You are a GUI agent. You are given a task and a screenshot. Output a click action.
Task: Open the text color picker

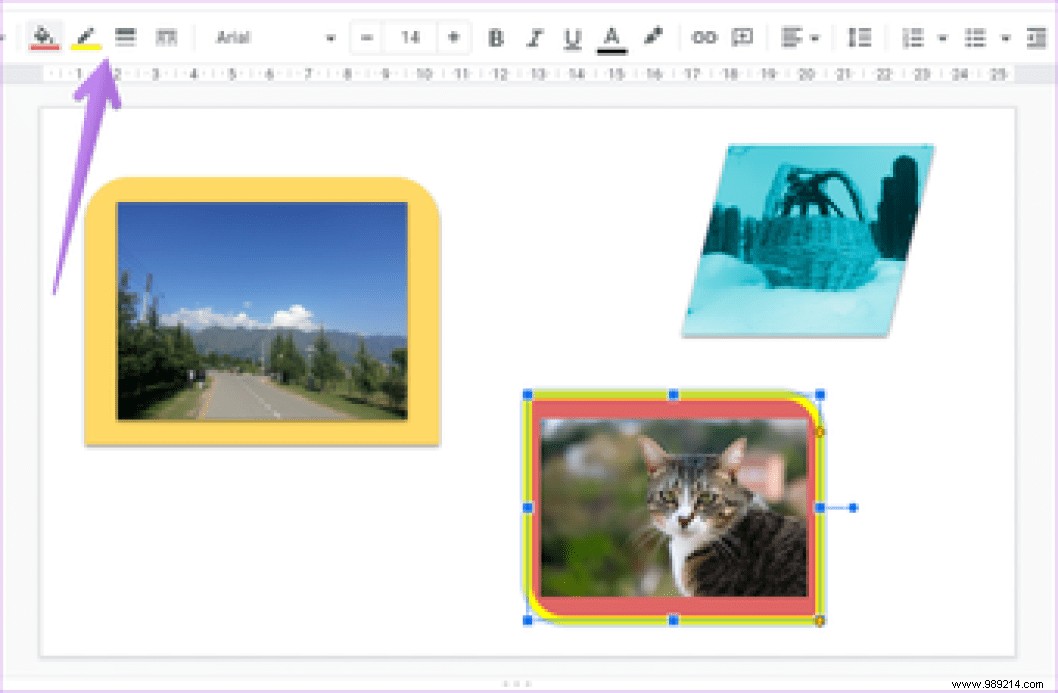click(x=611, y=37)
